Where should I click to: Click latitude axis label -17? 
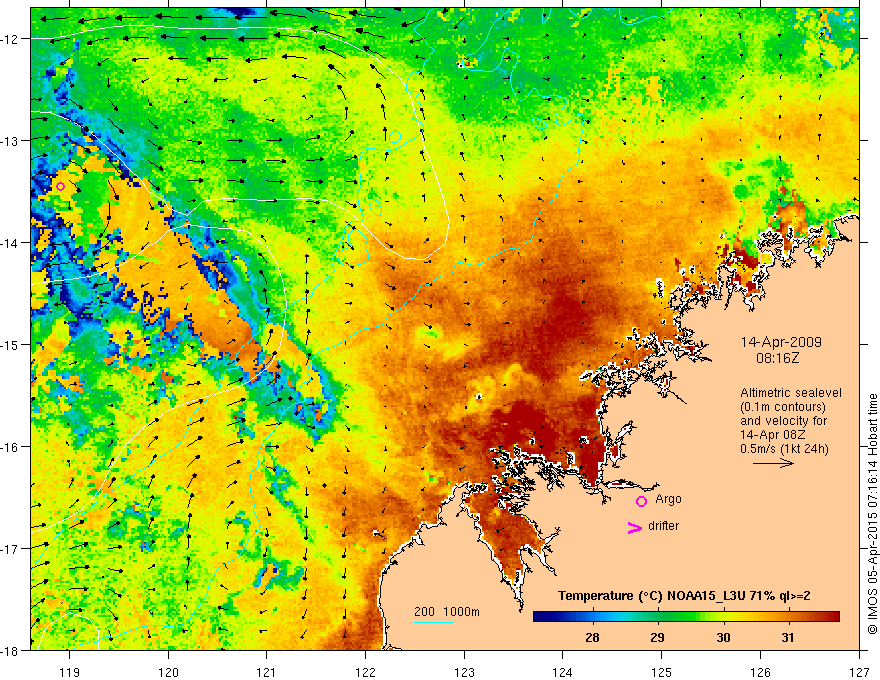[x=11, y=549]
